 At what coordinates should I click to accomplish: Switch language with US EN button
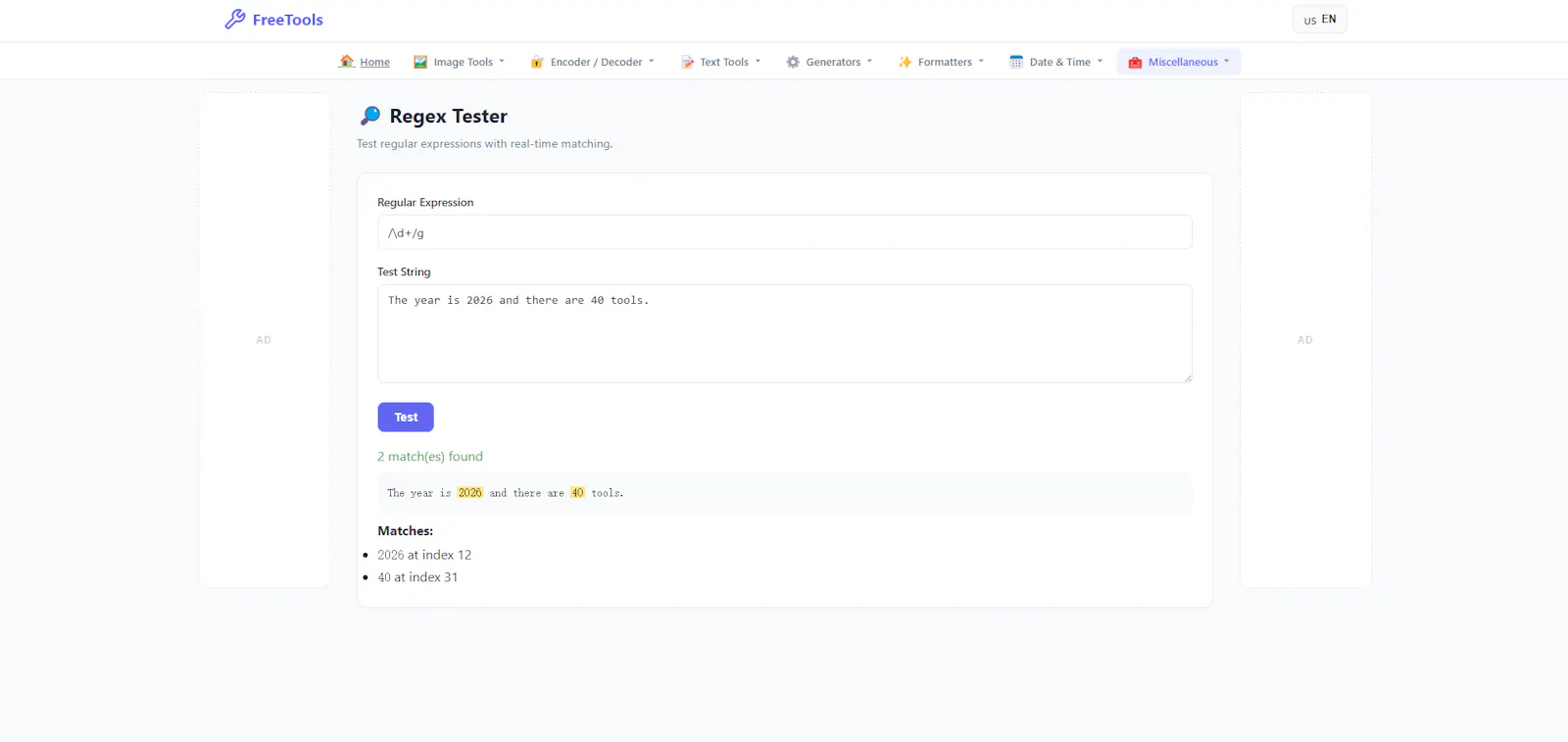pos(1319,20)
